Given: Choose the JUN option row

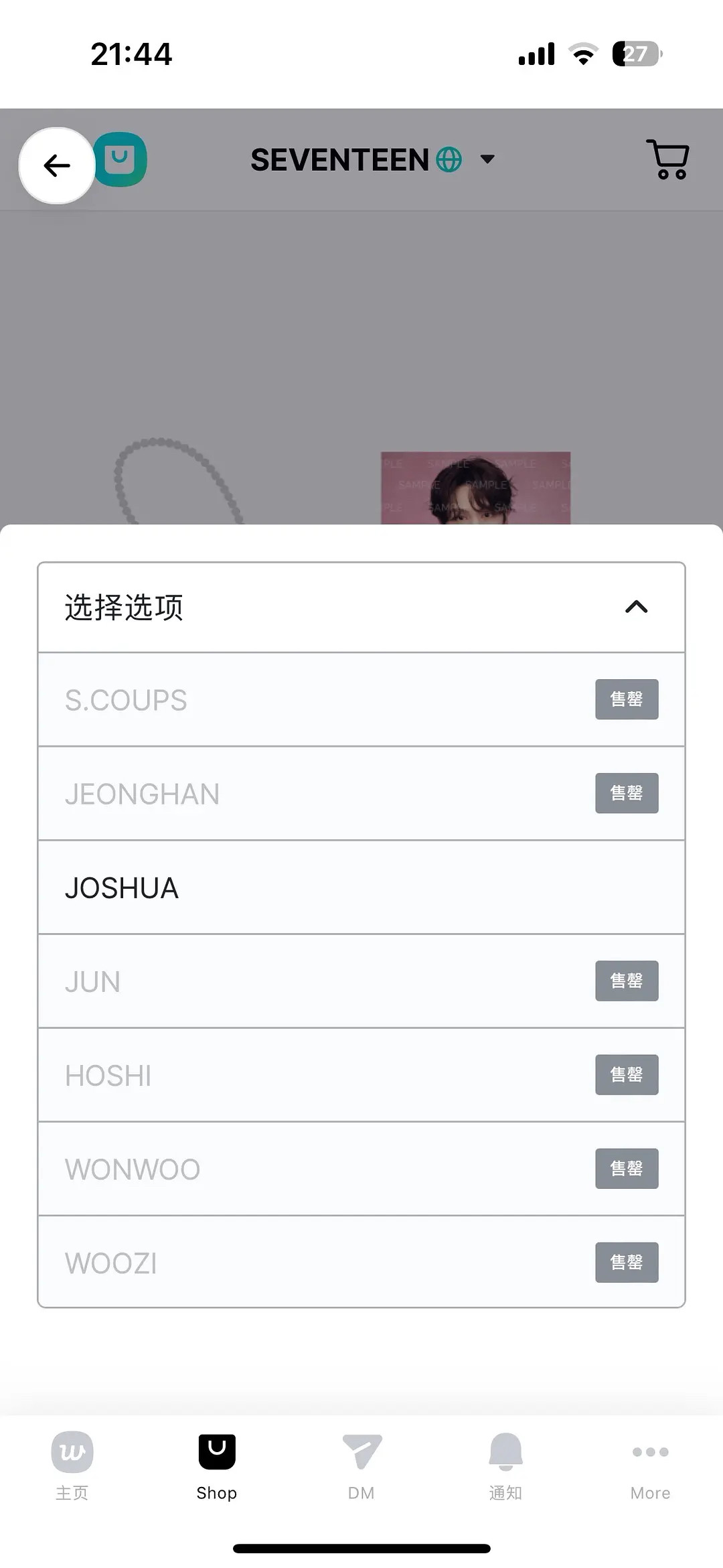Looking at the screenshot, I should (x=361, y=981).
